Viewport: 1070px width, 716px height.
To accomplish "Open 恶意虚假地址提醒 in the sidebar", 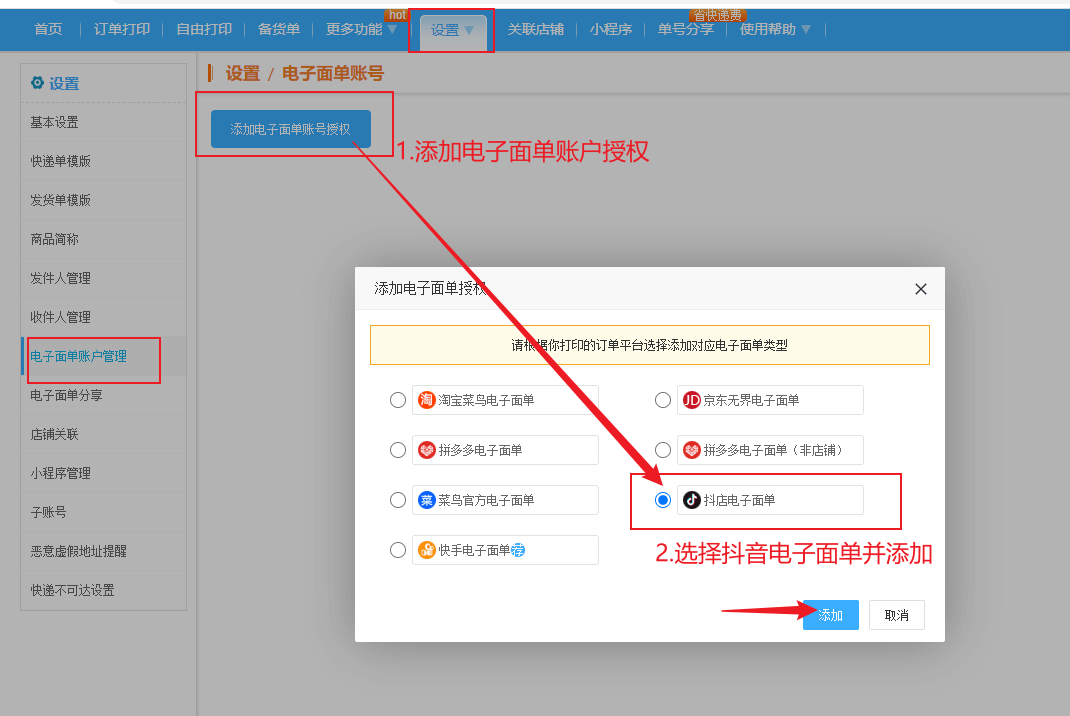I will coord(104,551).
